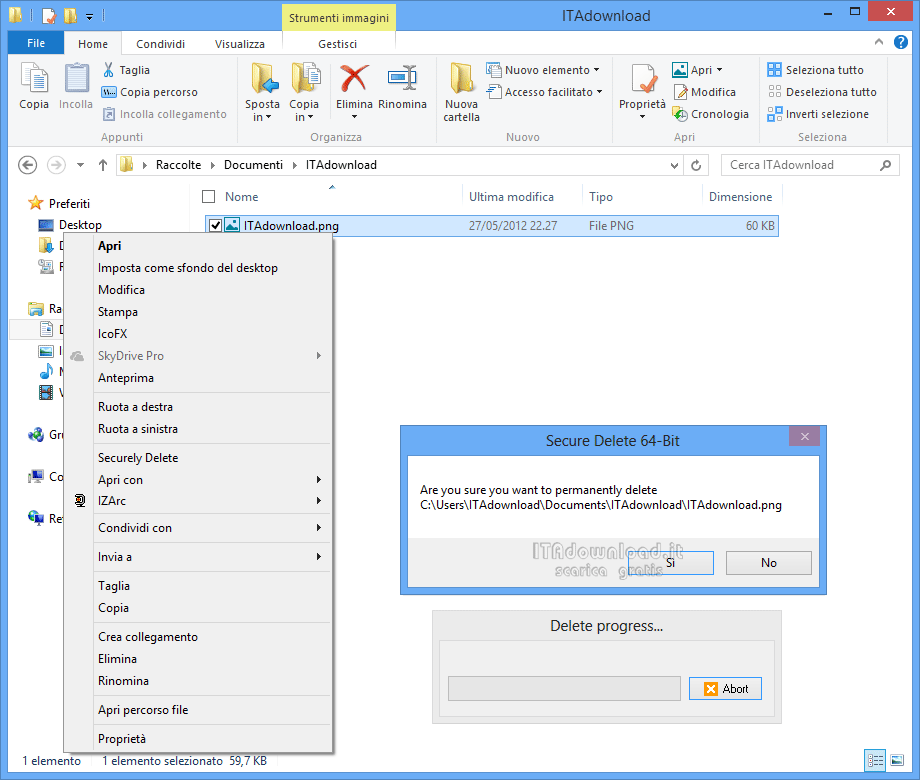This screenshot has height=780, width=920.
Task: Open Explorer help question mark icon
Action: point(901,42)
